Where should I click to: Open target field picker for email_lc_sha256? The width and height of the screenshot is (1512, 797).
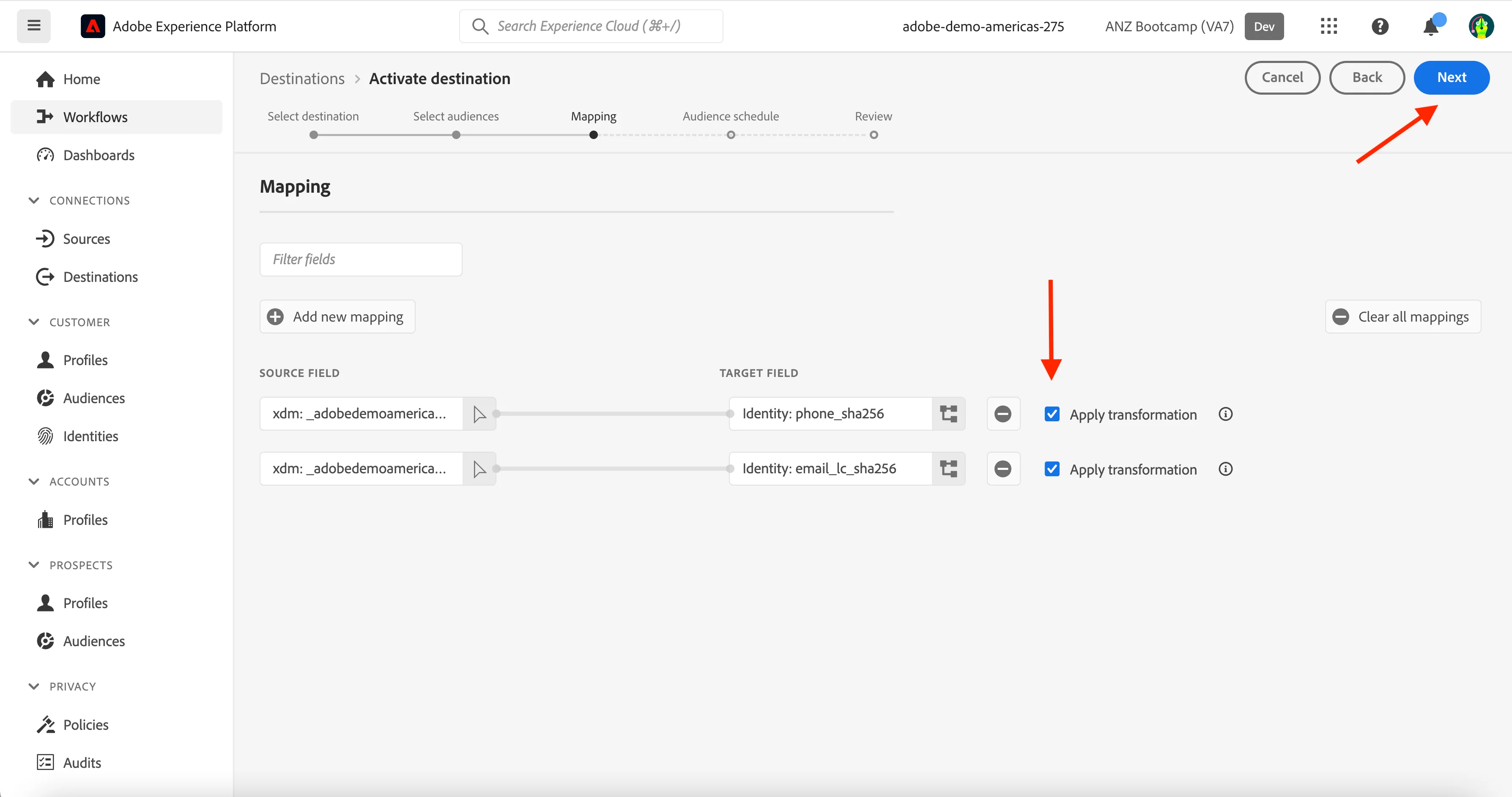948,469
